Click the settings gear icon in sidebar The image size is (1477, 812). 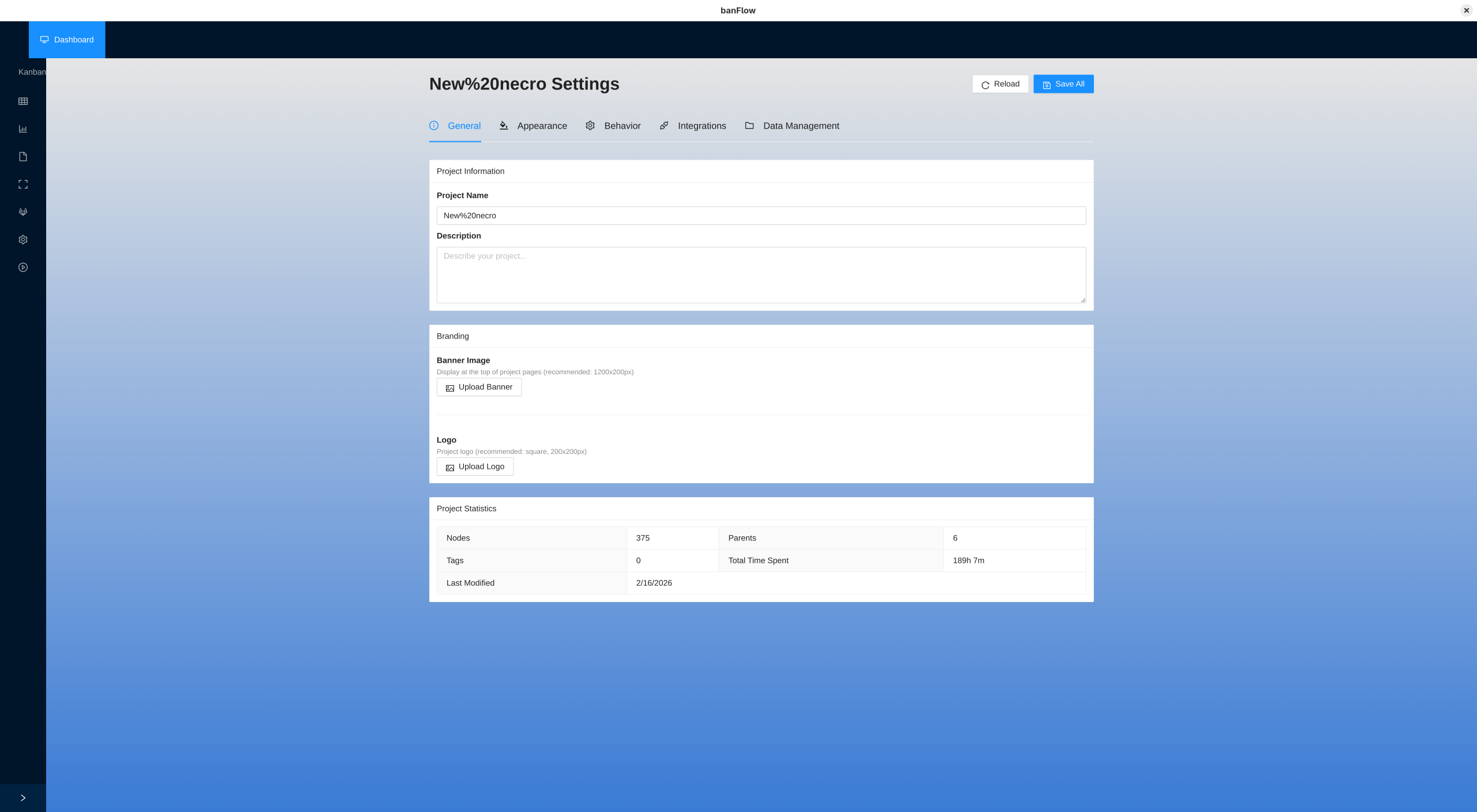(23, 240)
